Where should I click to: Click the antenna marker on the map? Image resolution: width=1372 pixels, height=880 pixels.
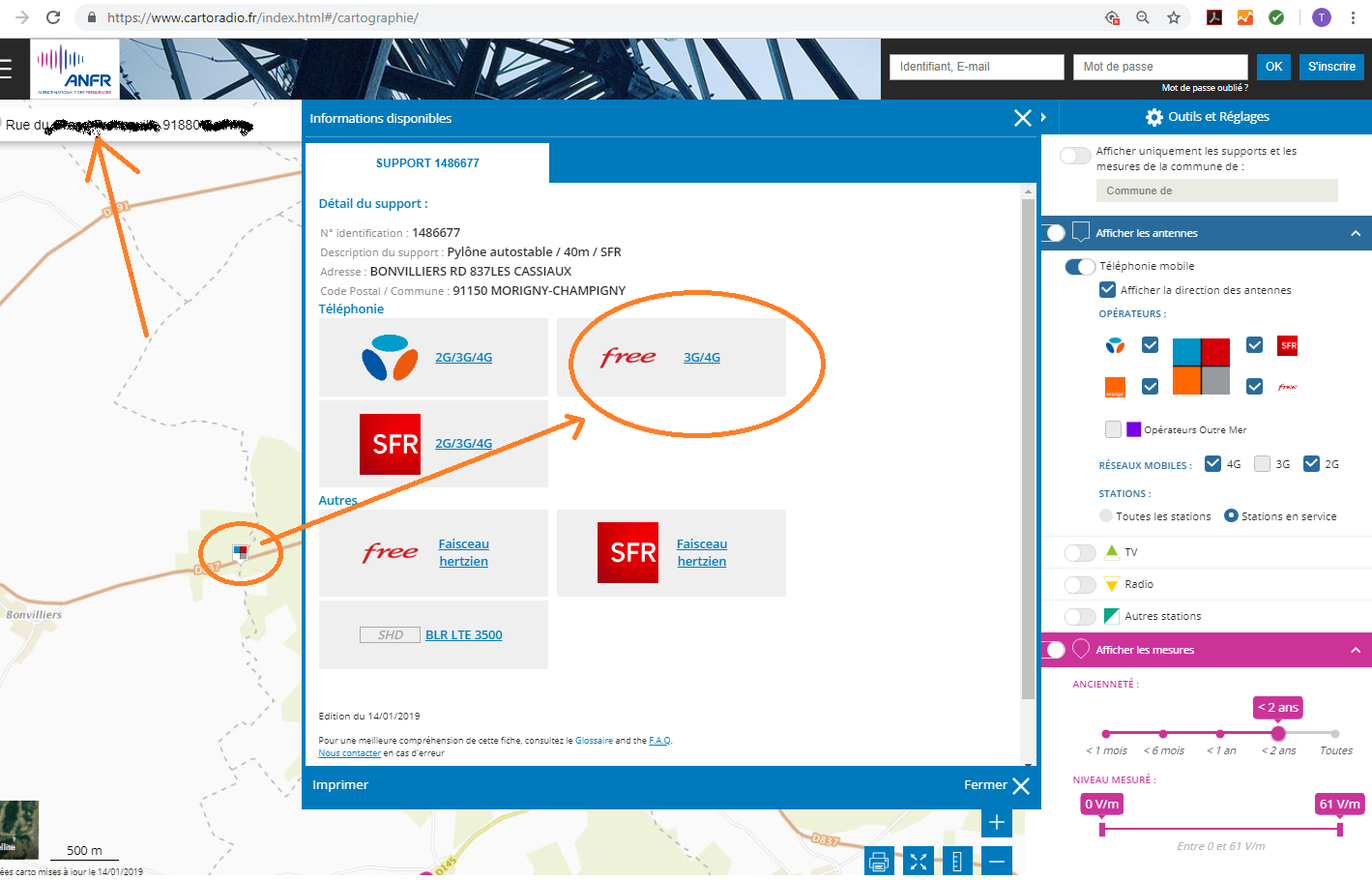[241, 552]
